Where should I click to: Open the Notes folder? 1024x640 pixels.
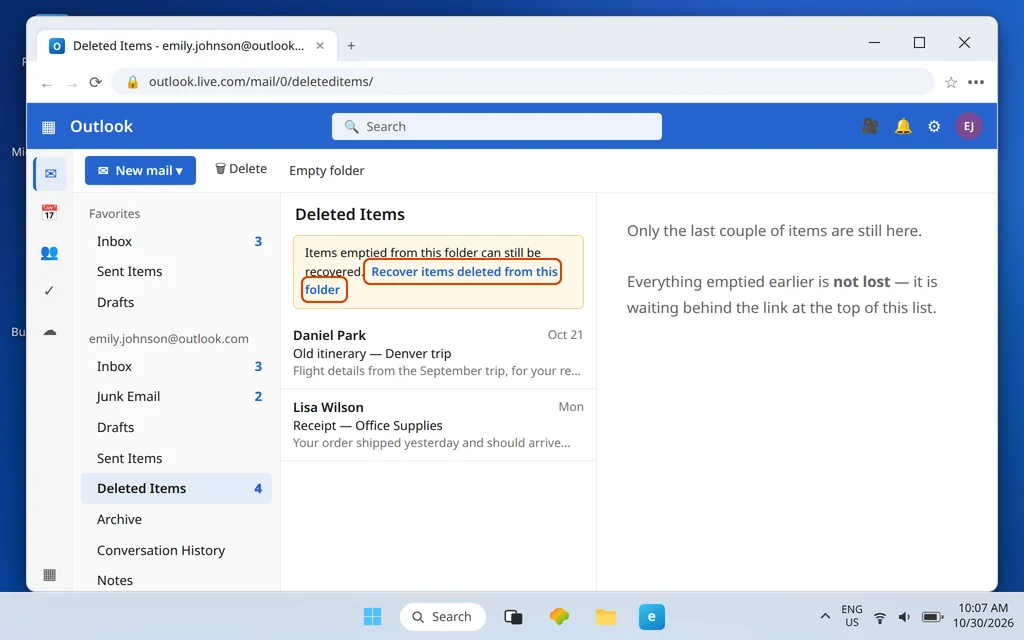pyautogui.click(x=176, y=580)
